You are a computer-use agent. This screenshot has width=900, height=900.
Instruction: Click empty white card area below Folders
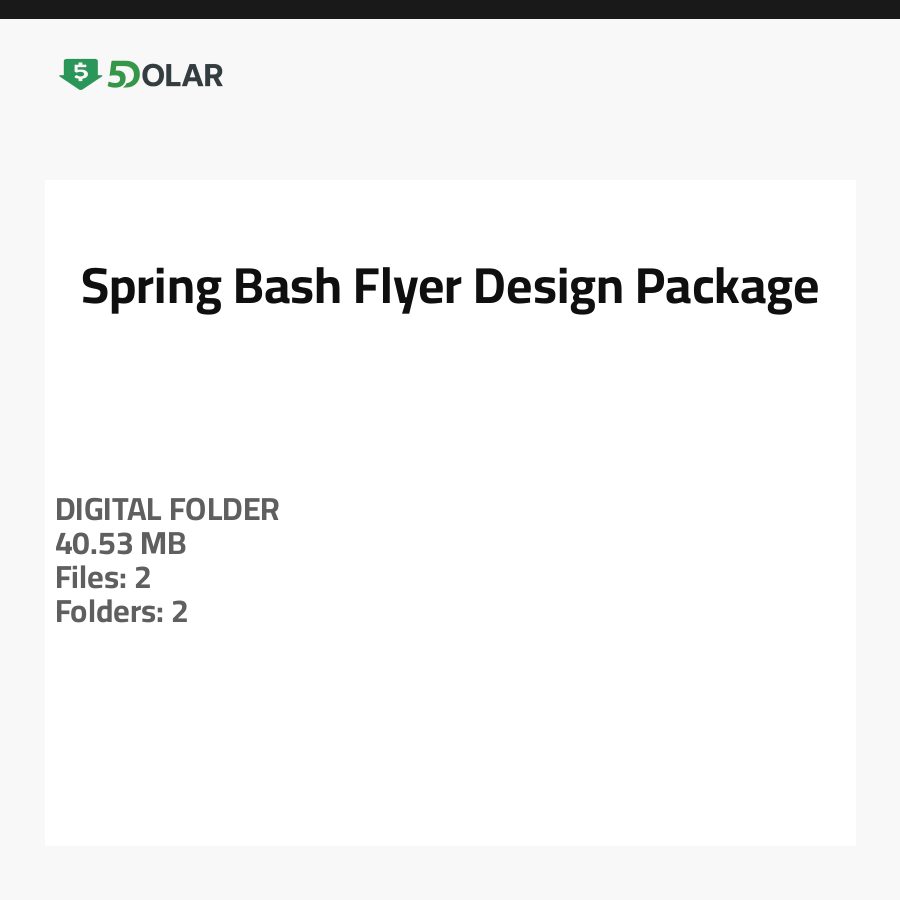click(450, 740)
